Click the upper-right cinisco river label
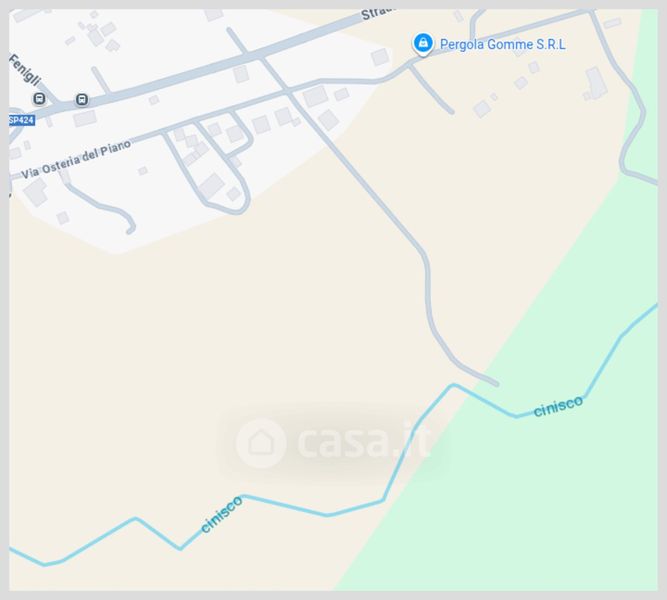Image resolution: width=667 pixels, height=600 pixels. [x=558, y=406]
